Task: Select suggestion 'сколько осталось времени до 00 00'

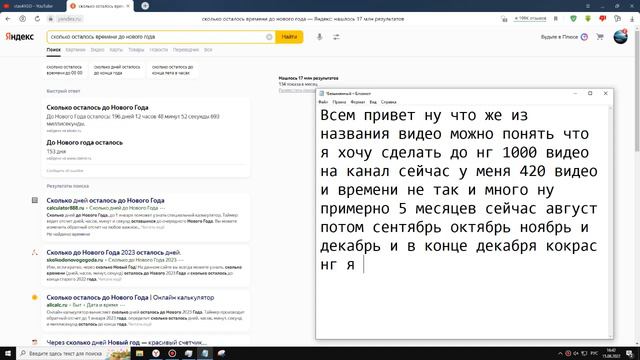Action: 64,70
